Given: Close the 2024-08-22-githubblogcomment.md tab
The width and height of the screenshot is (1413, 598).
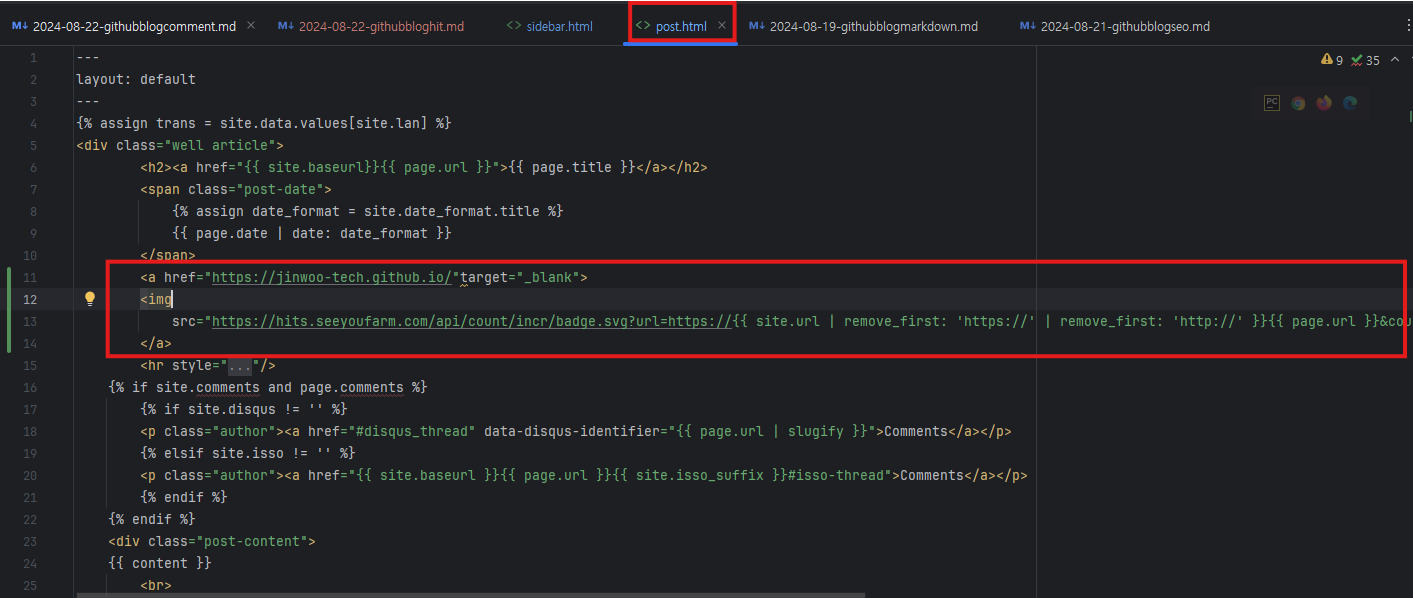Looking at the screenshot, I should (x=251, y=26).
